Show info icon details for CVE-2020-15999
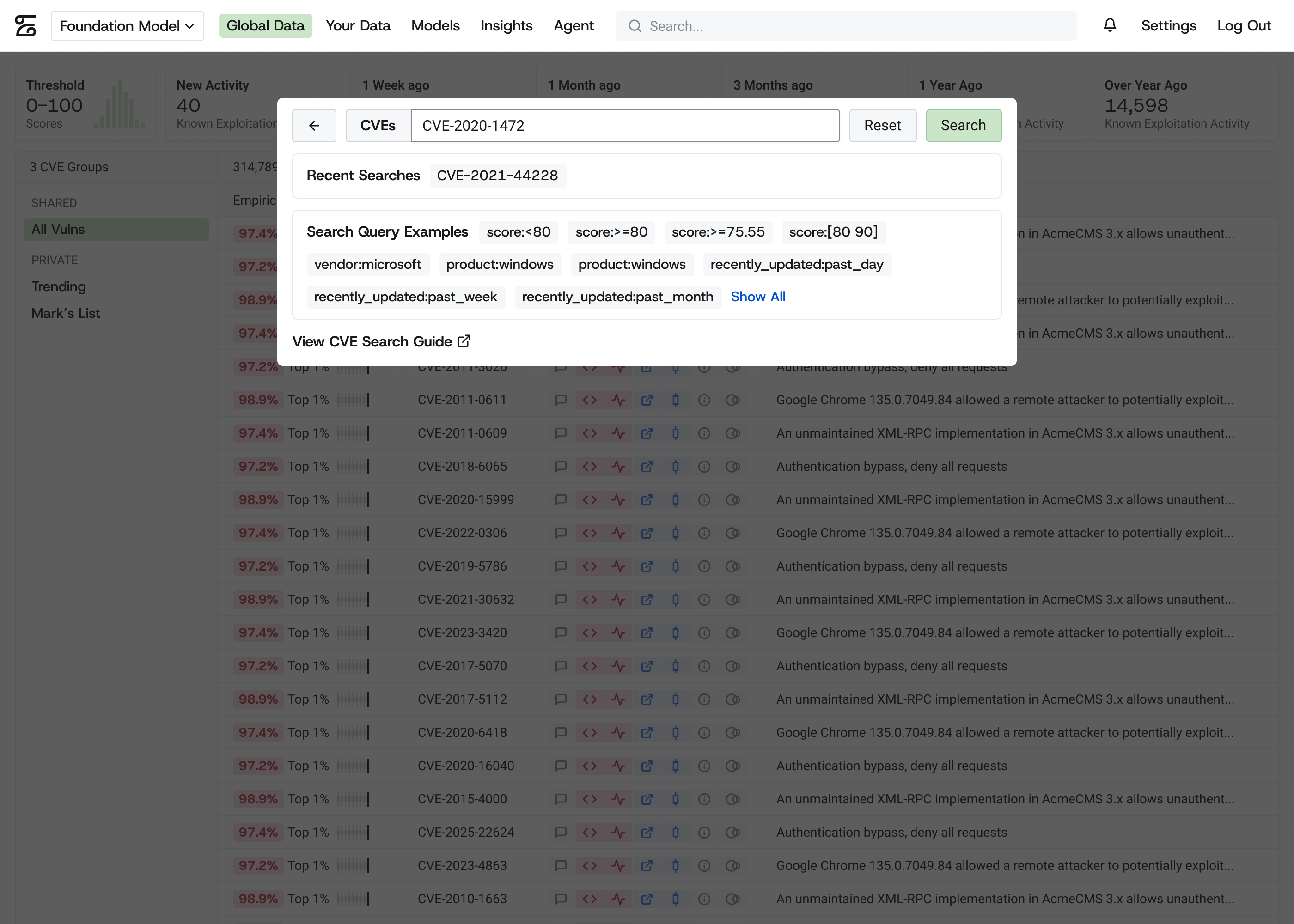This screenshot has height=924, width=1294. [x=704, y=499]
